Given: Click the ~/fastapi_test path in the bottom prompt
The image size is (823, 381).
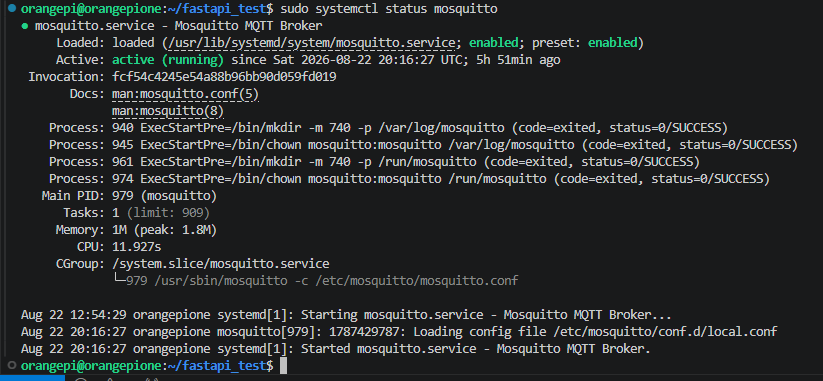Looking at the screenshot, I should point(217,365).
